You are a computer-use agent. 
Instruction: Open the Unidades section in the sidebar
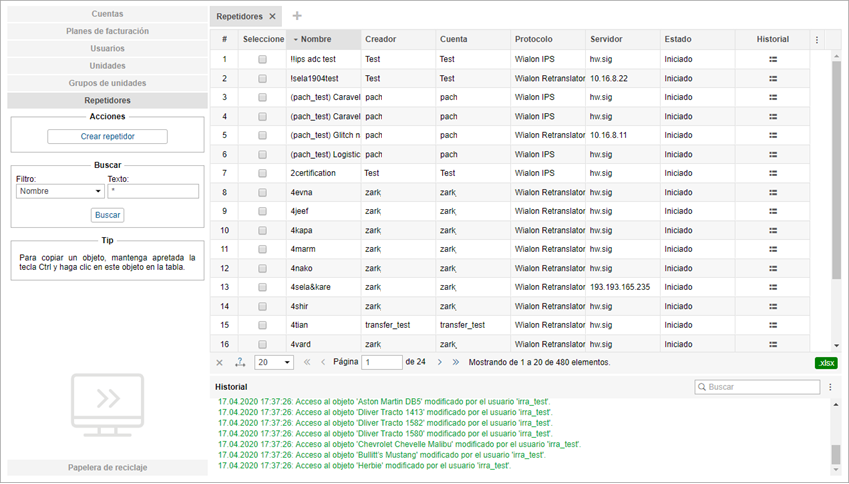[x=107, y=66]
